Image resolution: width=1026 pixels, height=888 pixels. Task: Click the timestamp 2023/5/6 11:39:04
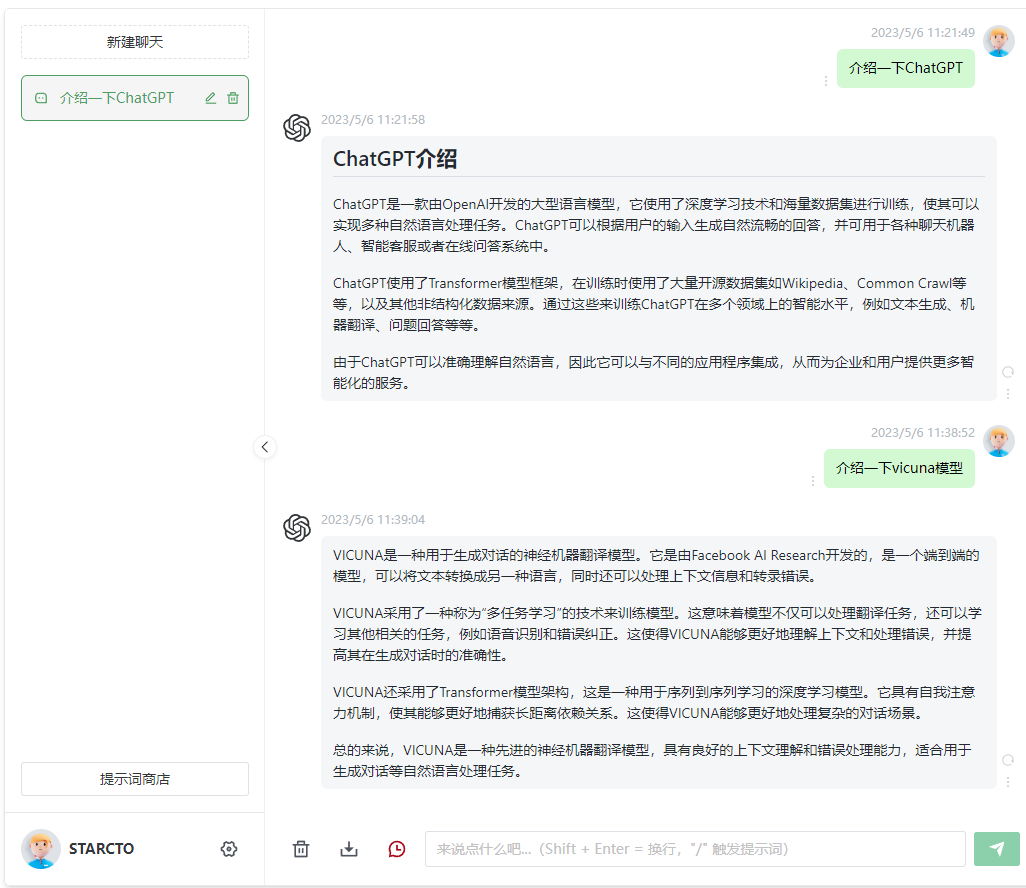[x=373, y=520]
